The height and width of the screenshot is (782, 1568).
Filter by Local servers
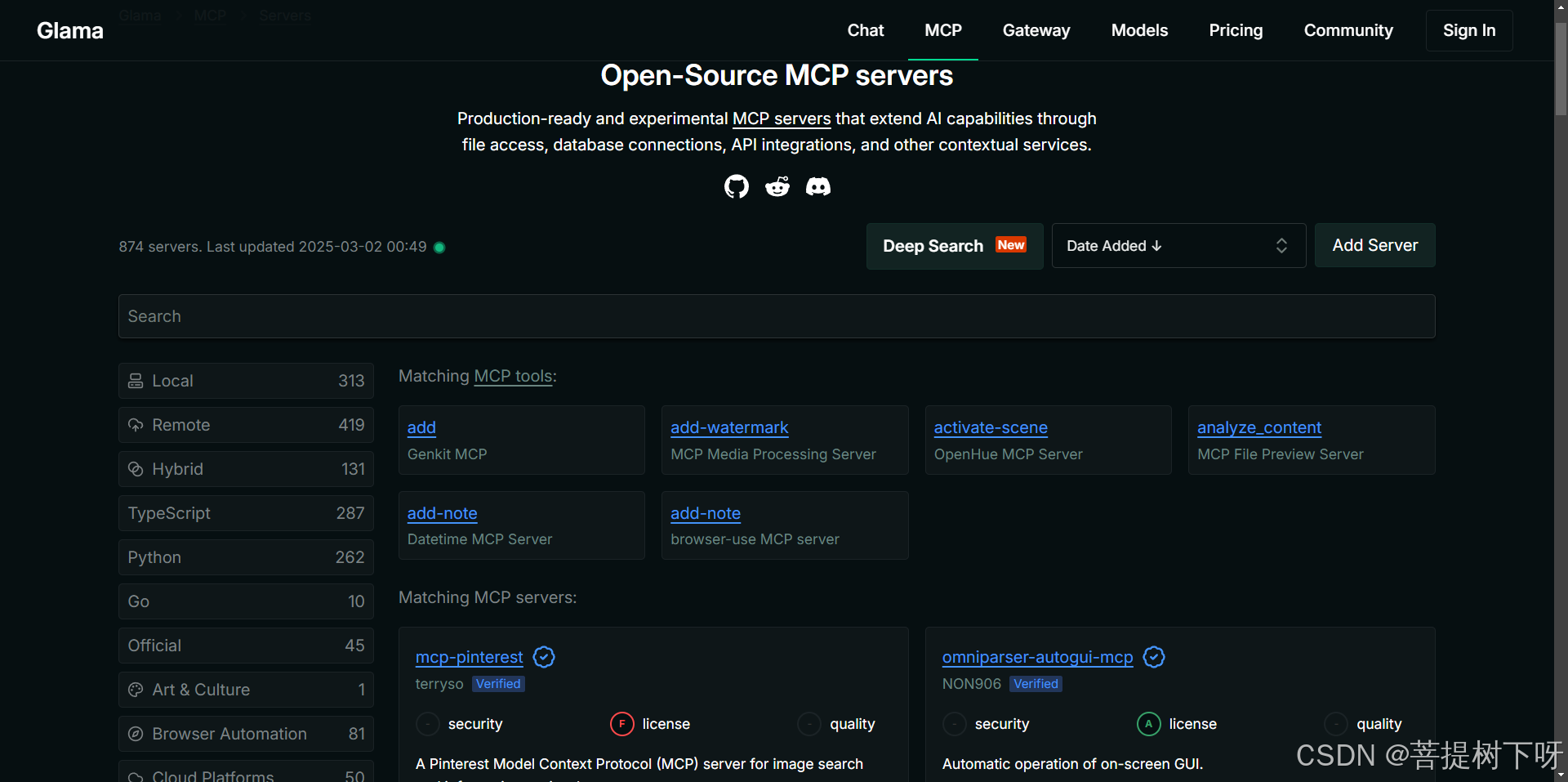246,381
